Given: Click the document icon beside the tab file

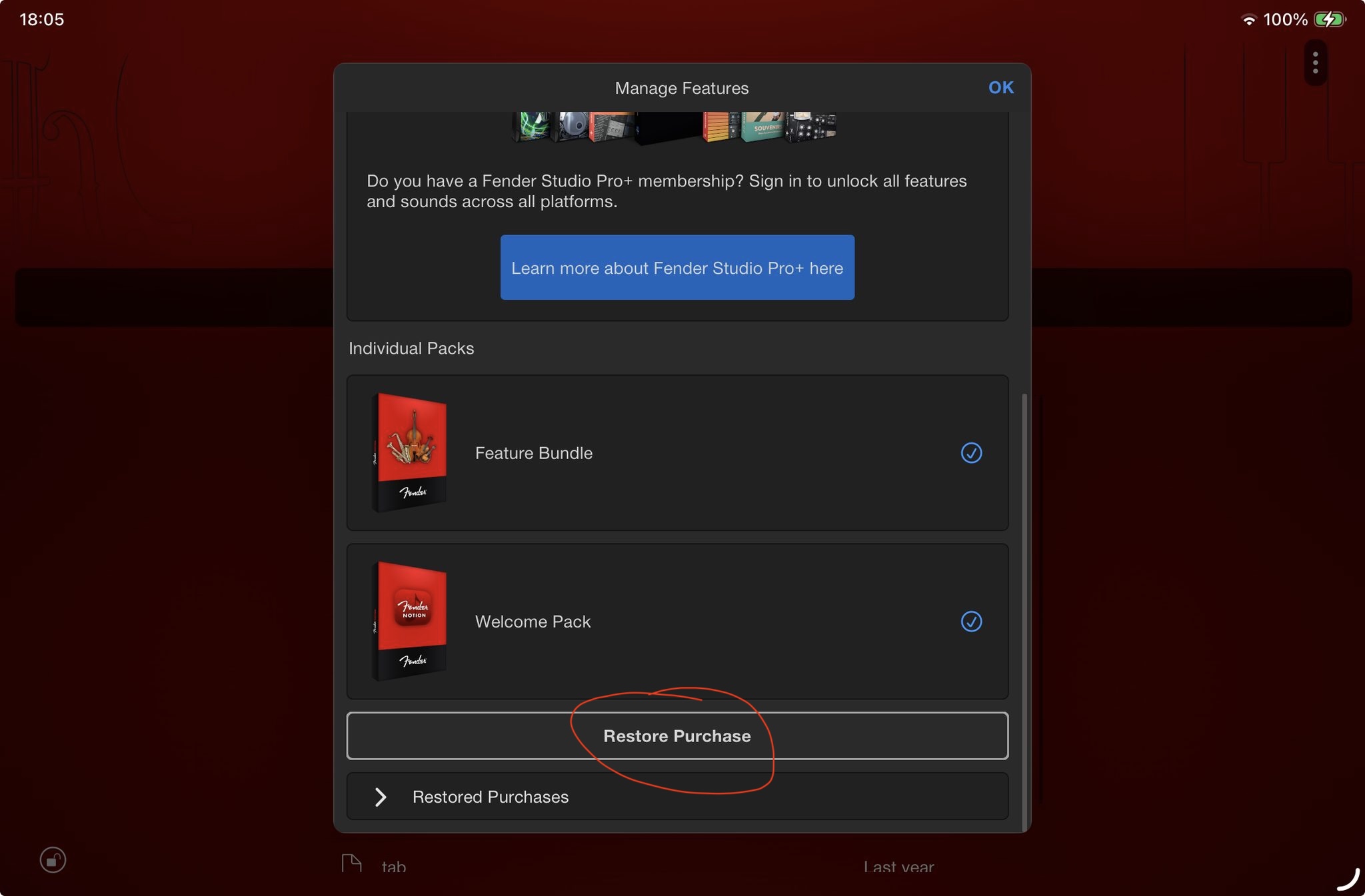Looking at the screenshot, I should [x=351, y=863].
